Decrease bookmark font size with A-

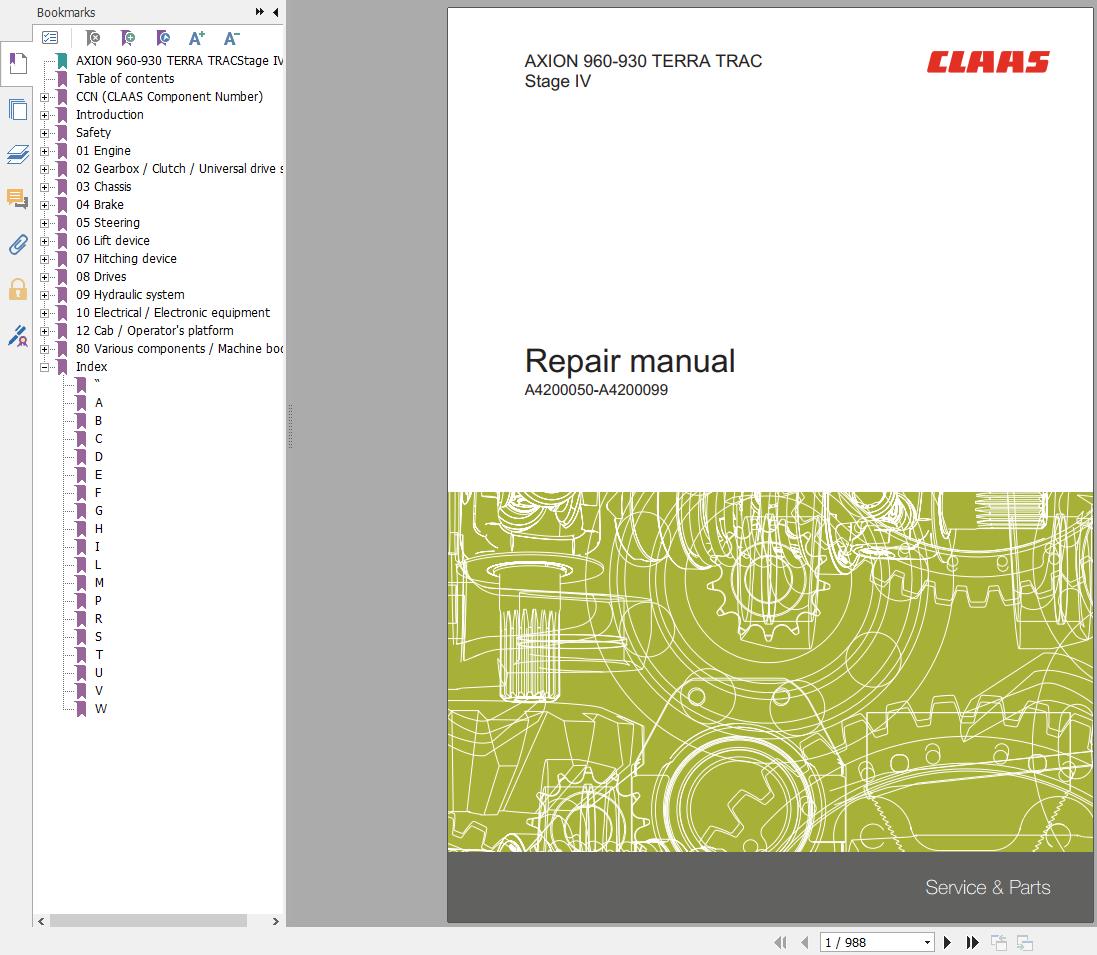point(231,38)
